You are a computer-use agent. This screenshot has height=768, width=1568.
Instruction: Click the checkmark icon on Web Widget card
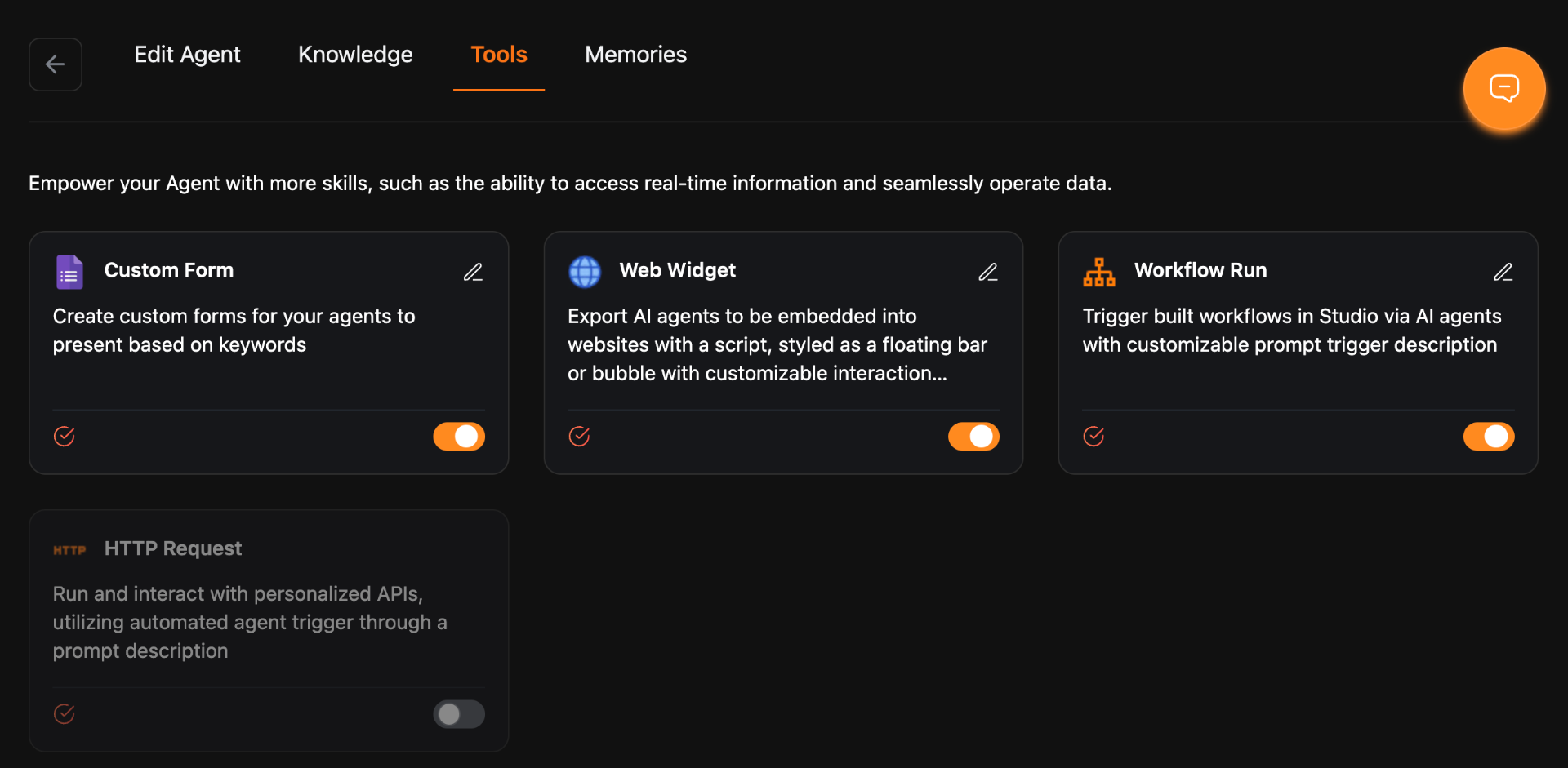(579, 436)
